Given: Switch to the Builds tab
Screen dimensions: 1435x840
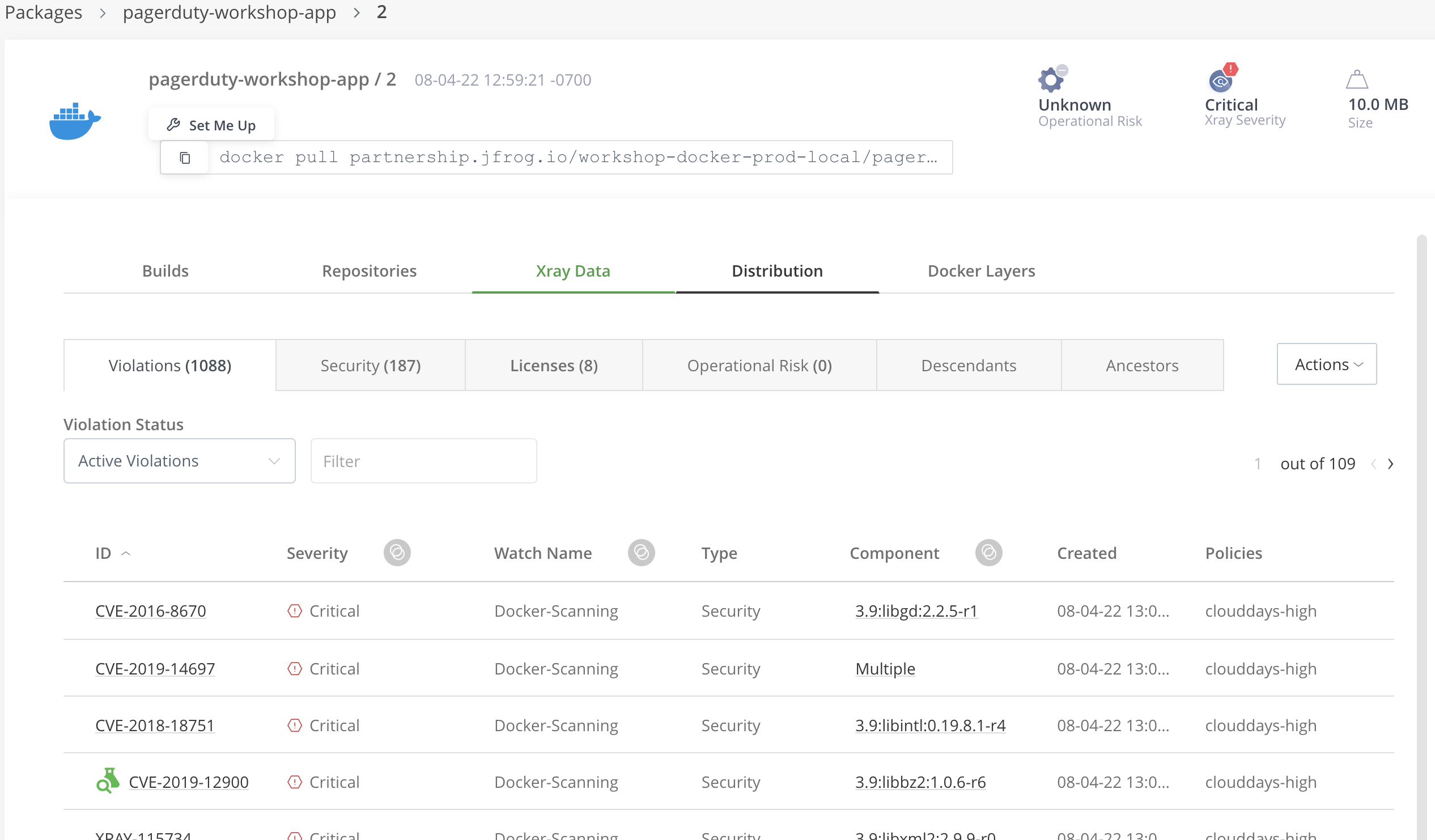Looking at the screenshot, I should point(165,270).
